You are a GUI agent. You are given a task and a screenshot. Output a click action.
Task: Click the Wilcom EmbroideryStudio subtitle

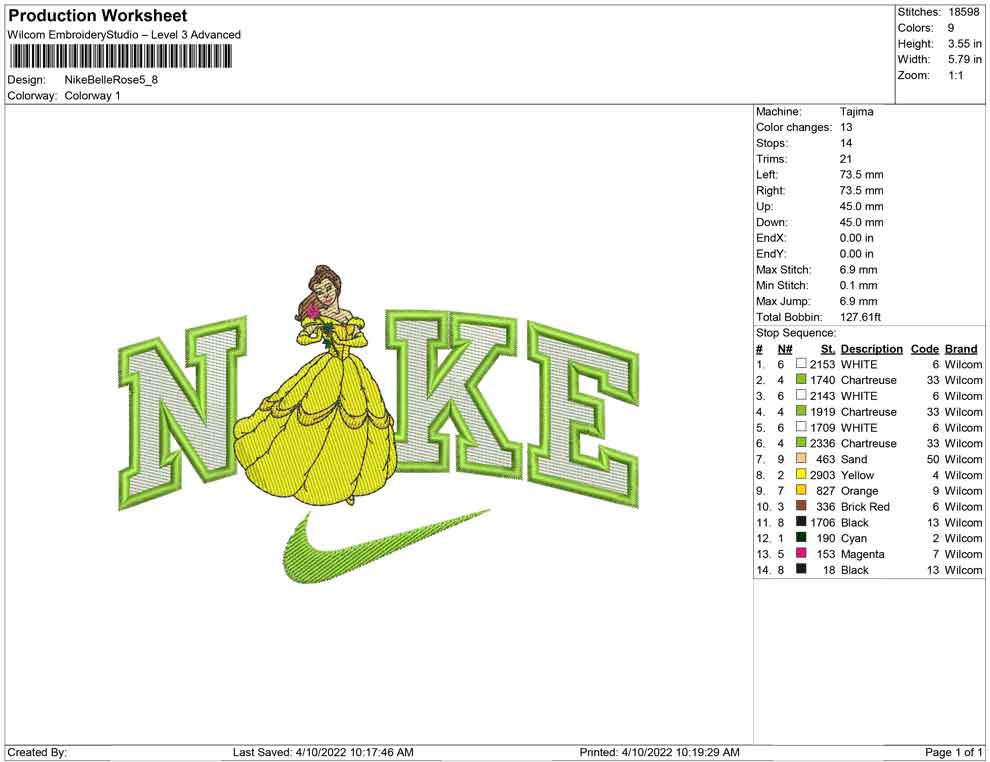coord(124,35)
